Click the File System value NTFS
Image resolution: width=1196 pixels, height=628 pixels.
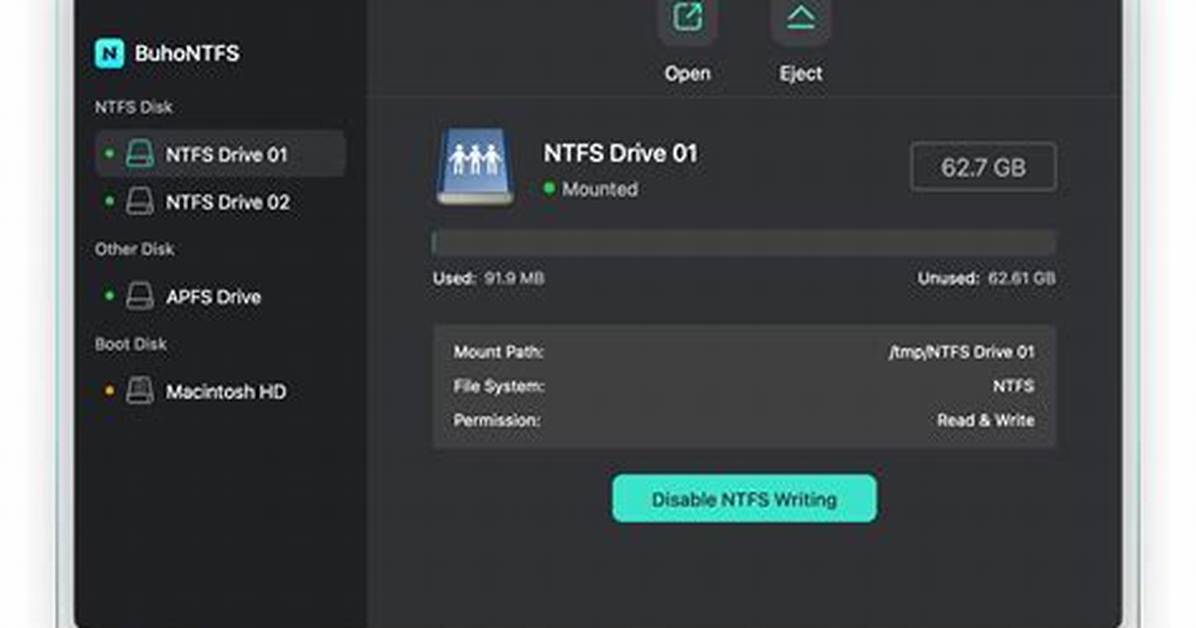pos(1013,386)
